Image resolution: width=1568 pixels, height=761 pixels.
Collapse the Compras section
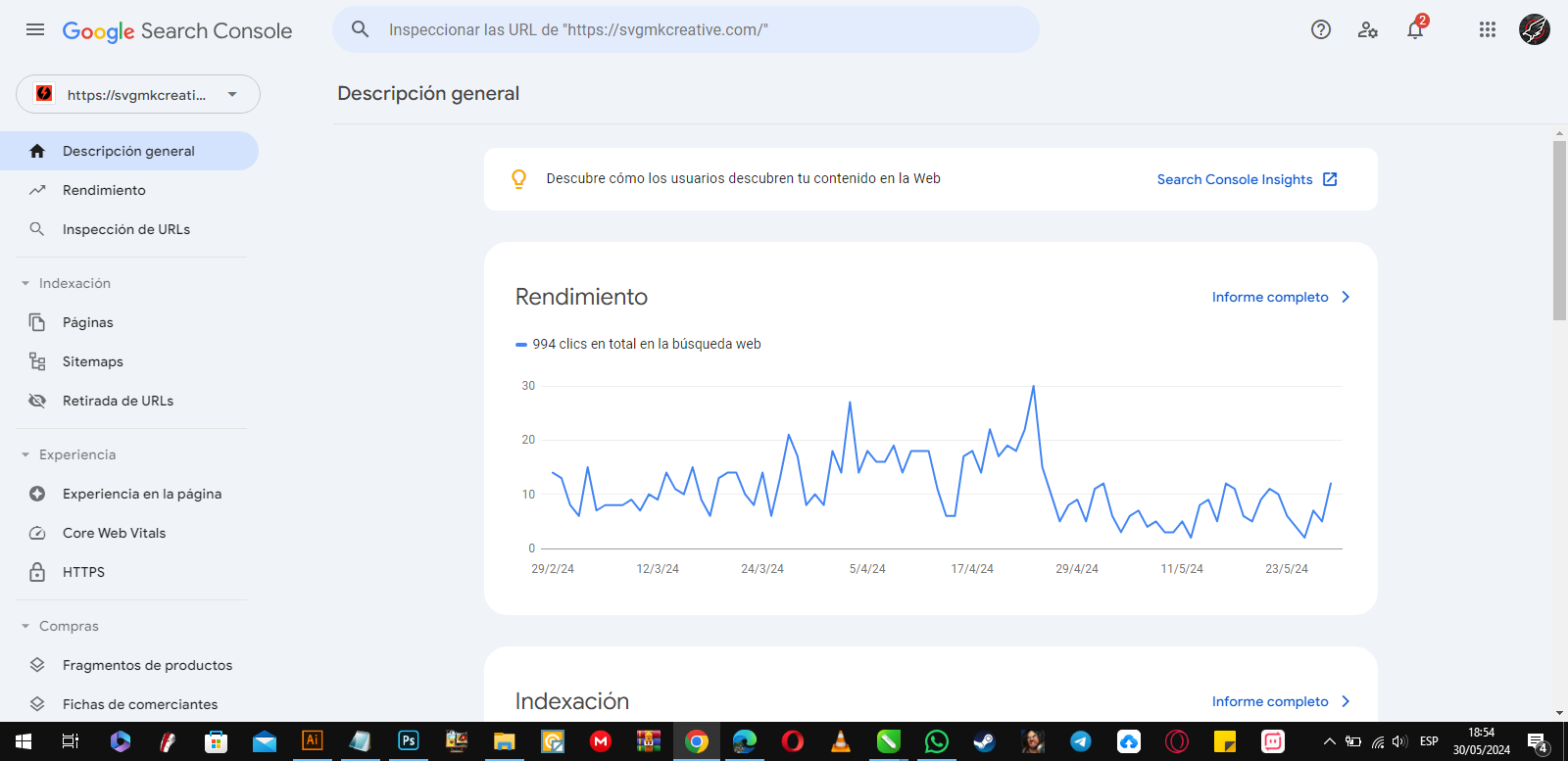(x=25, y=626)
